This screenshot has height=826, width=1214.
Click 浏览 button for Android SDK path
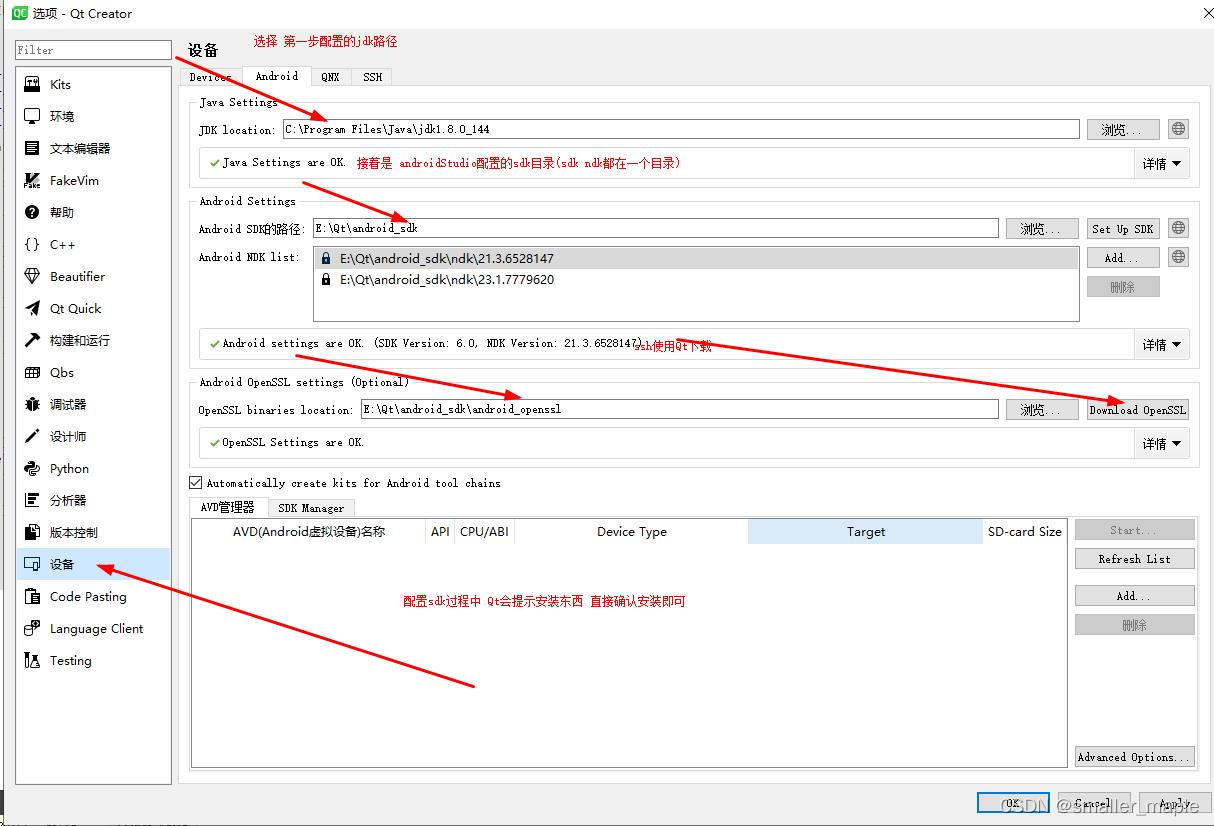pyautogui.click(x=1042, y=228)
